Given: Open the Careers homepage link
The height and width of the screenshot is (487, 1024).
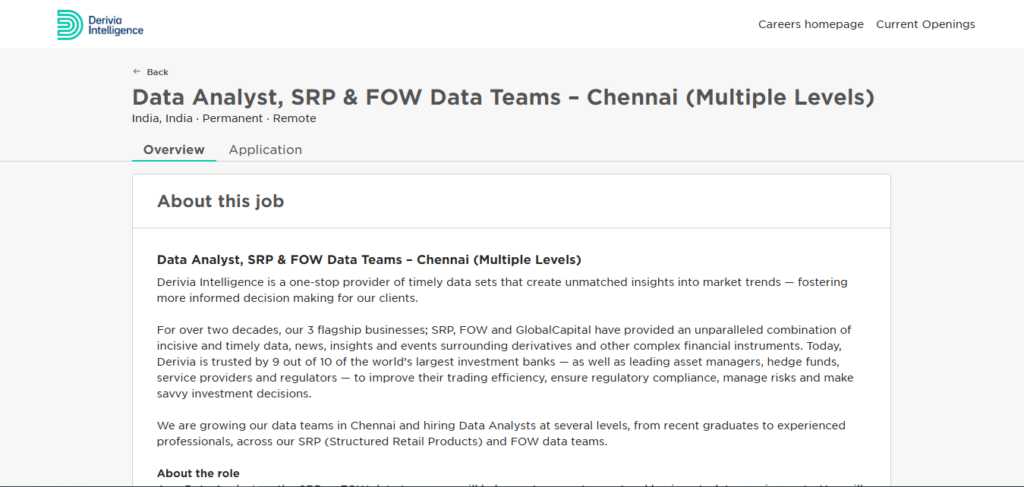Looking at the screenshot, I should pyautogui.click(x=810, y=24).
